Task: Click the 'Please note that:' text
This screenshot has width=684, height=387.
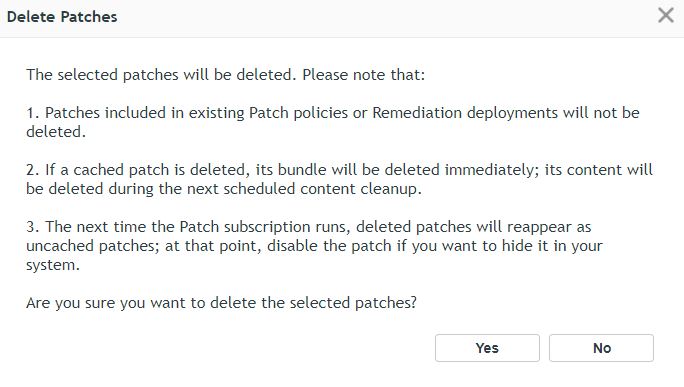Action: [x=363, y=75]
